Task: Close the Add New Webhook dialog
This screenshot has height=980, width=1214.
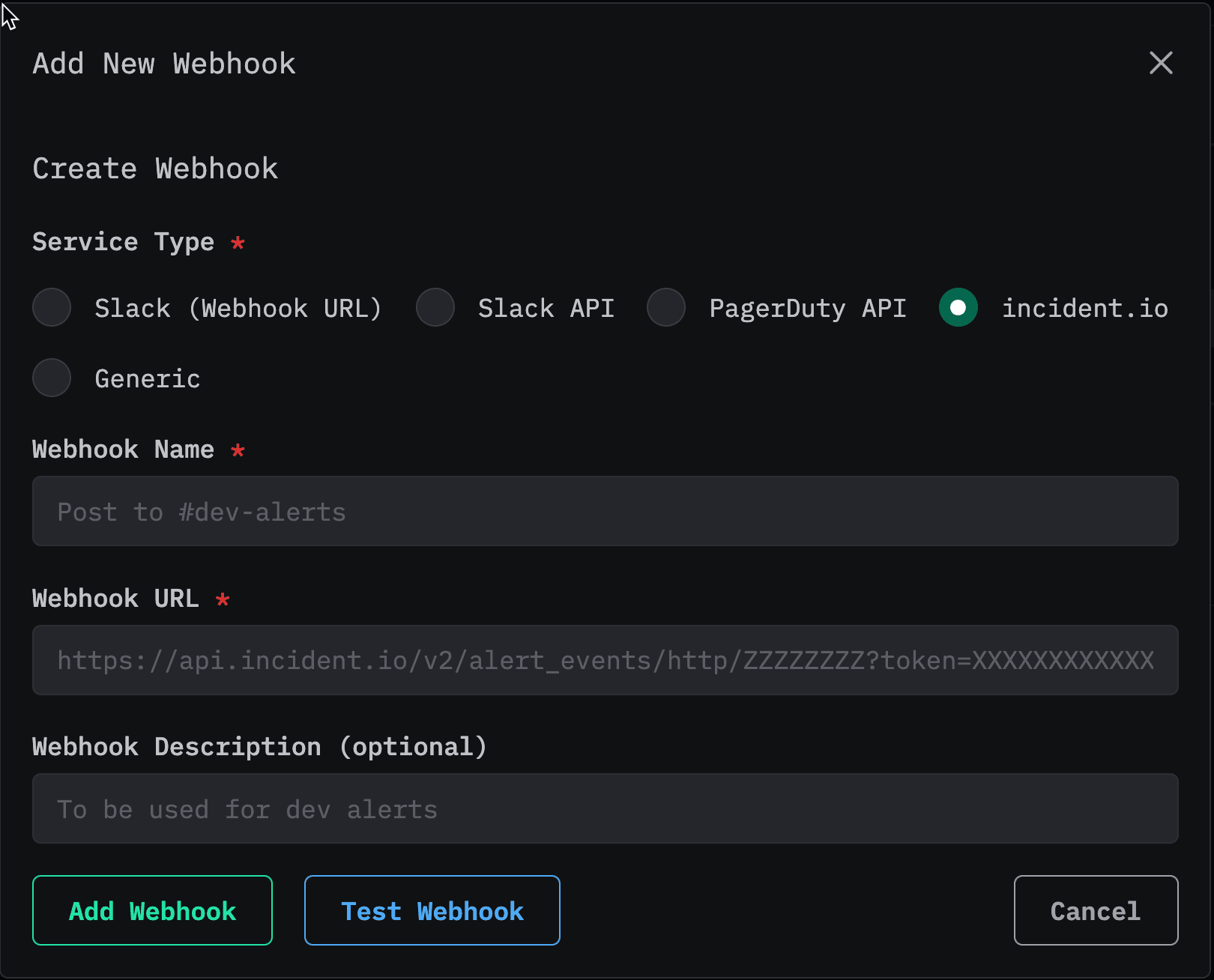Action: (x=1161, y=63)
